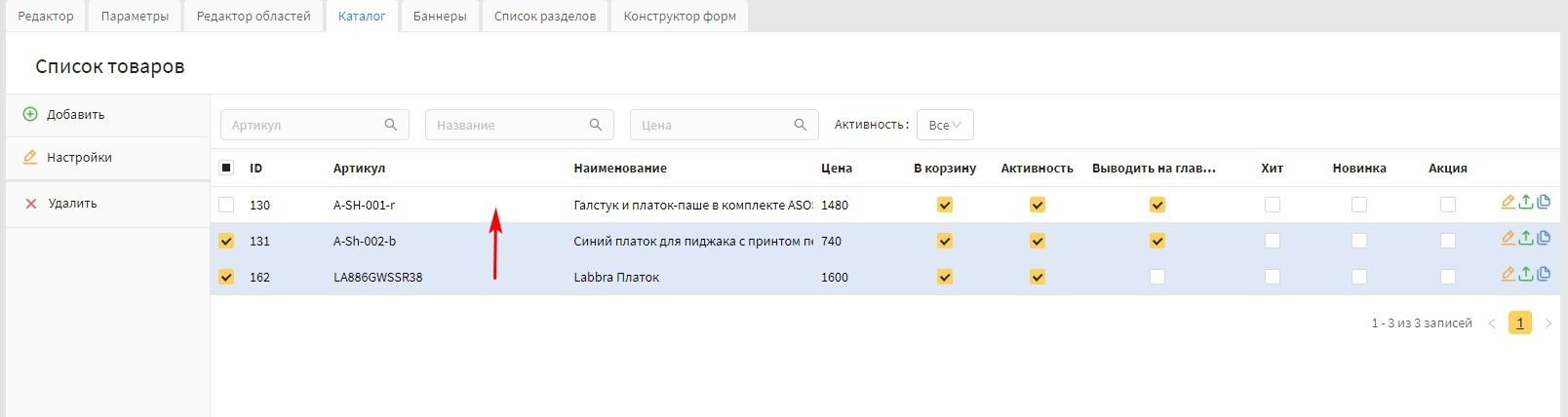Open Настройки in the left sidebar

(79, 157)
